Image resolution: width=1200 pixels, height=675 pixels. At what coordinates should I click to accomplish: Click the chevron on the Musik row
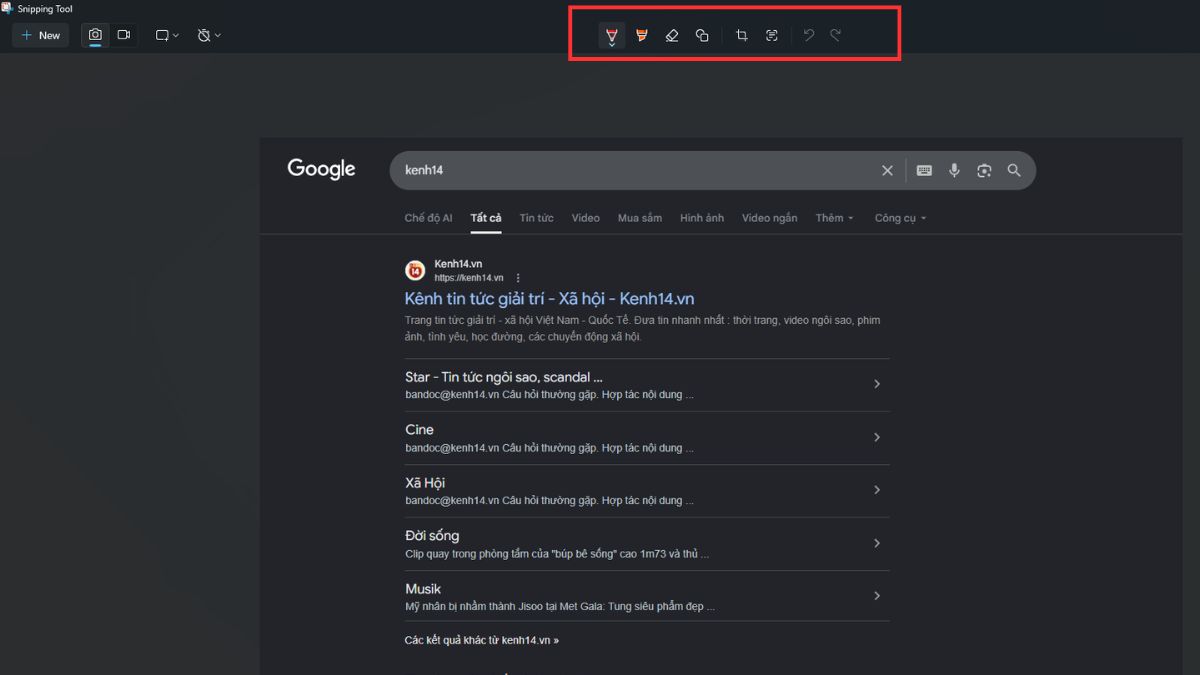877,596
